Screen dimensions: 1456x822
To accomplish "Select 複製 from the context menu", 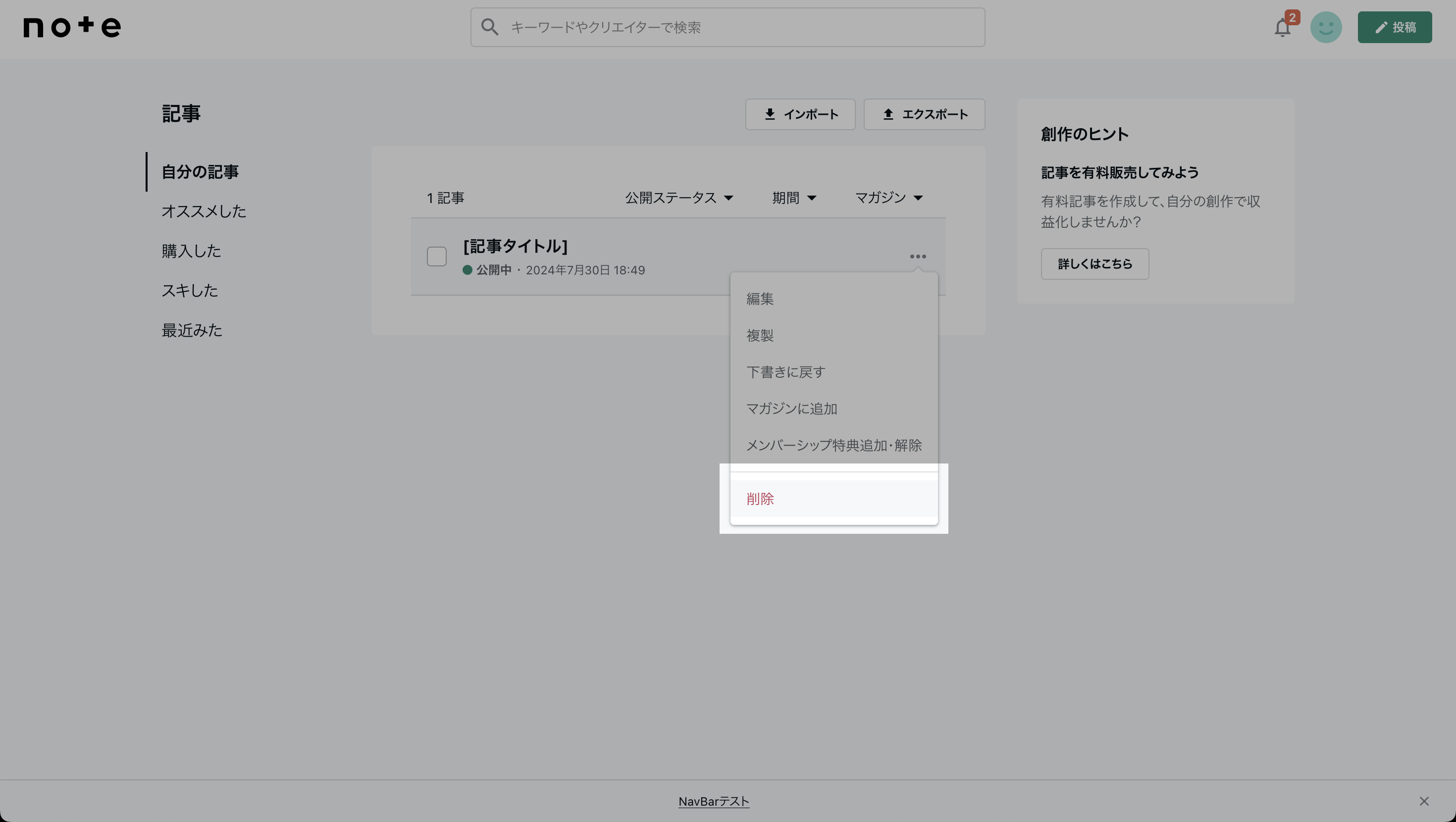I will [833, 335].
